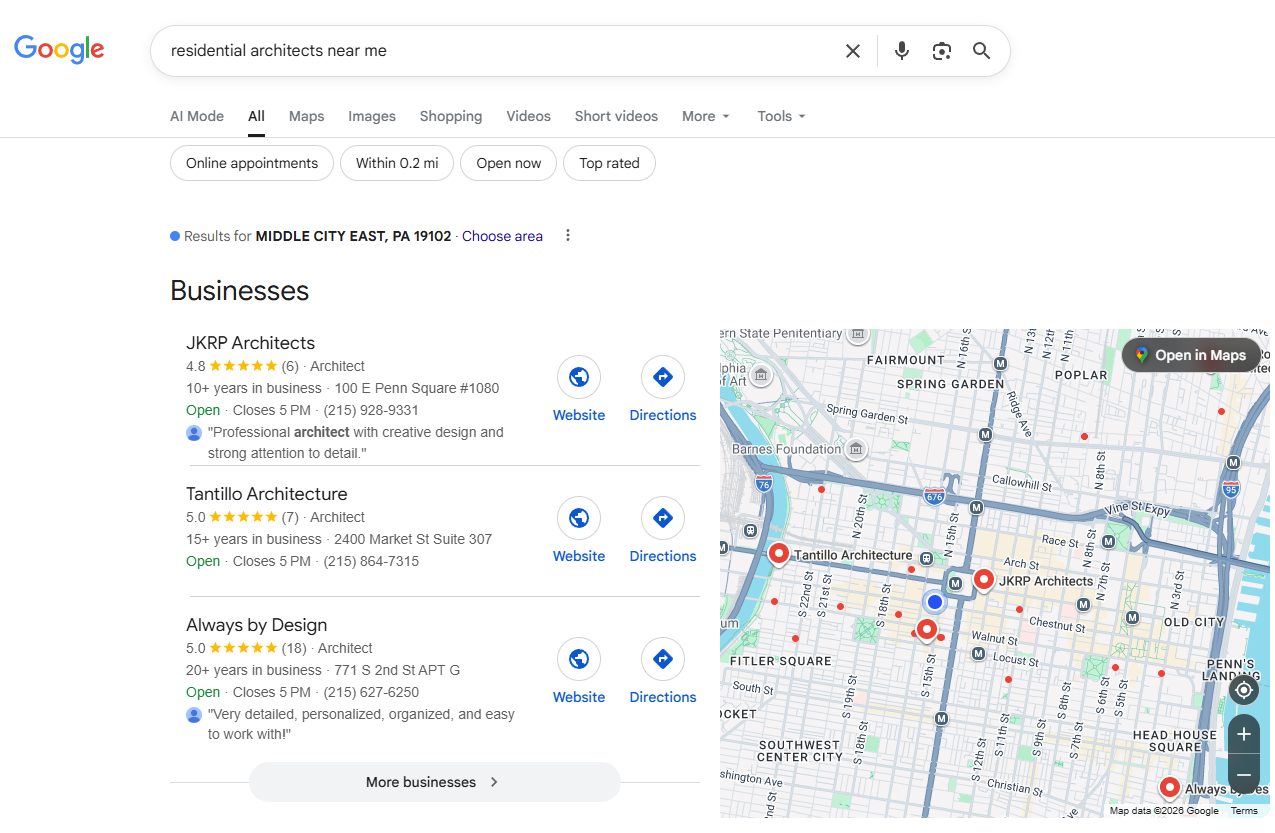Start voice search with microphone icon
The height and width of the screenshot is (833, 1275).
901,51
